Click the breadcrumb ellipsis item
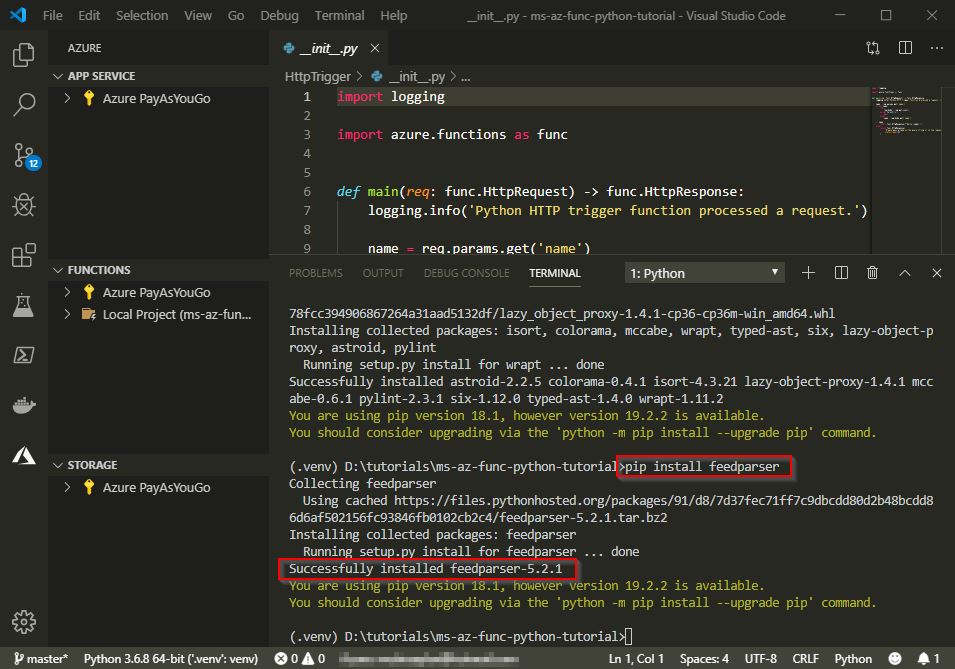This screenshot has height=669, width=955. (x=465, y=76)
